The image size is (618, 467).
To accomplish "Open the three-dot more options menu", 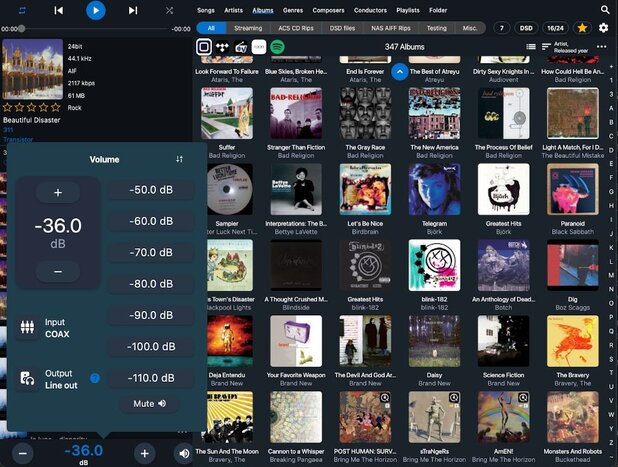I will (601, 47).
